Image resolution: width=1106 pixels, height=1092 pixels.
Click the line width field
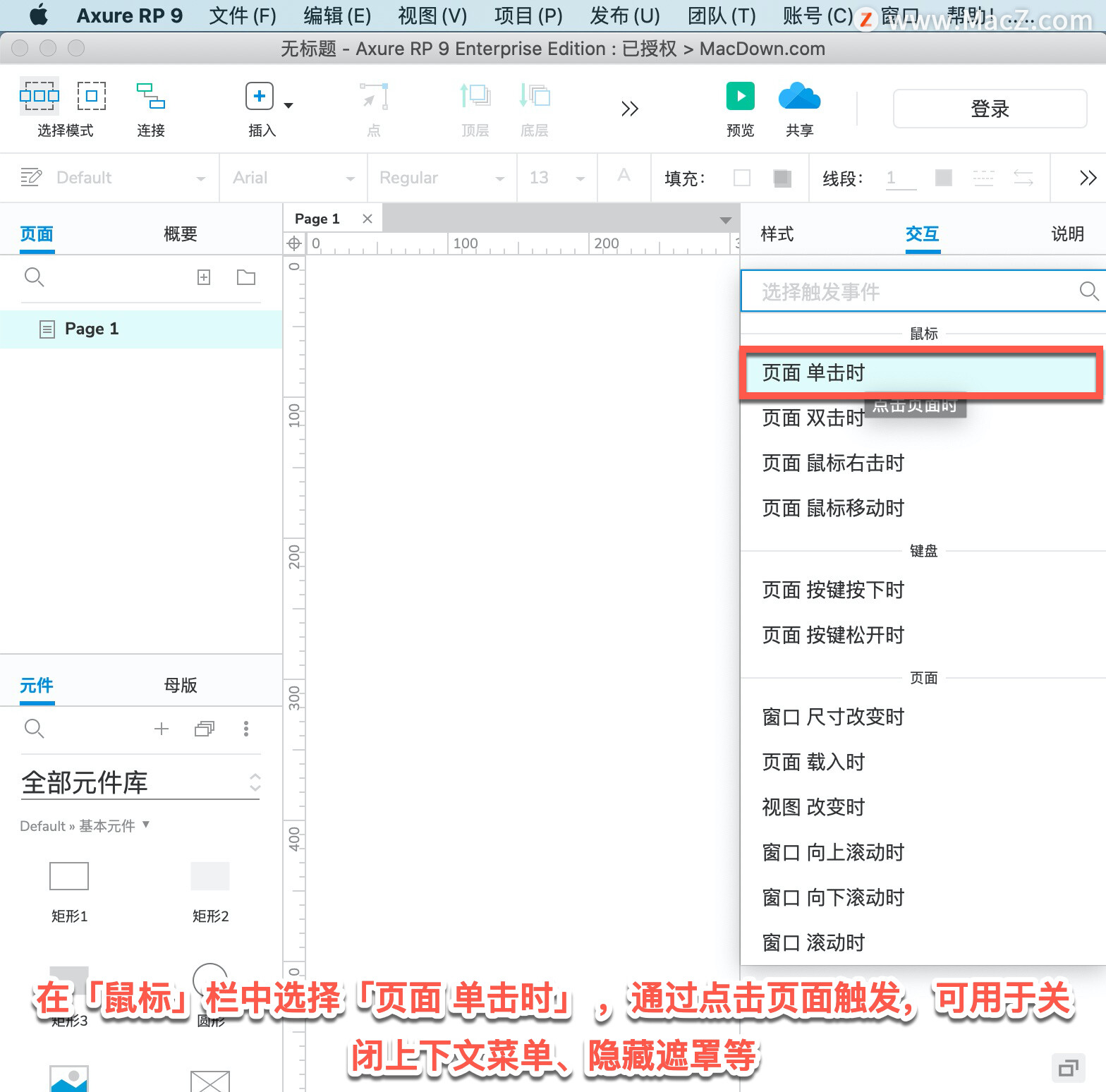pos(901,178)
